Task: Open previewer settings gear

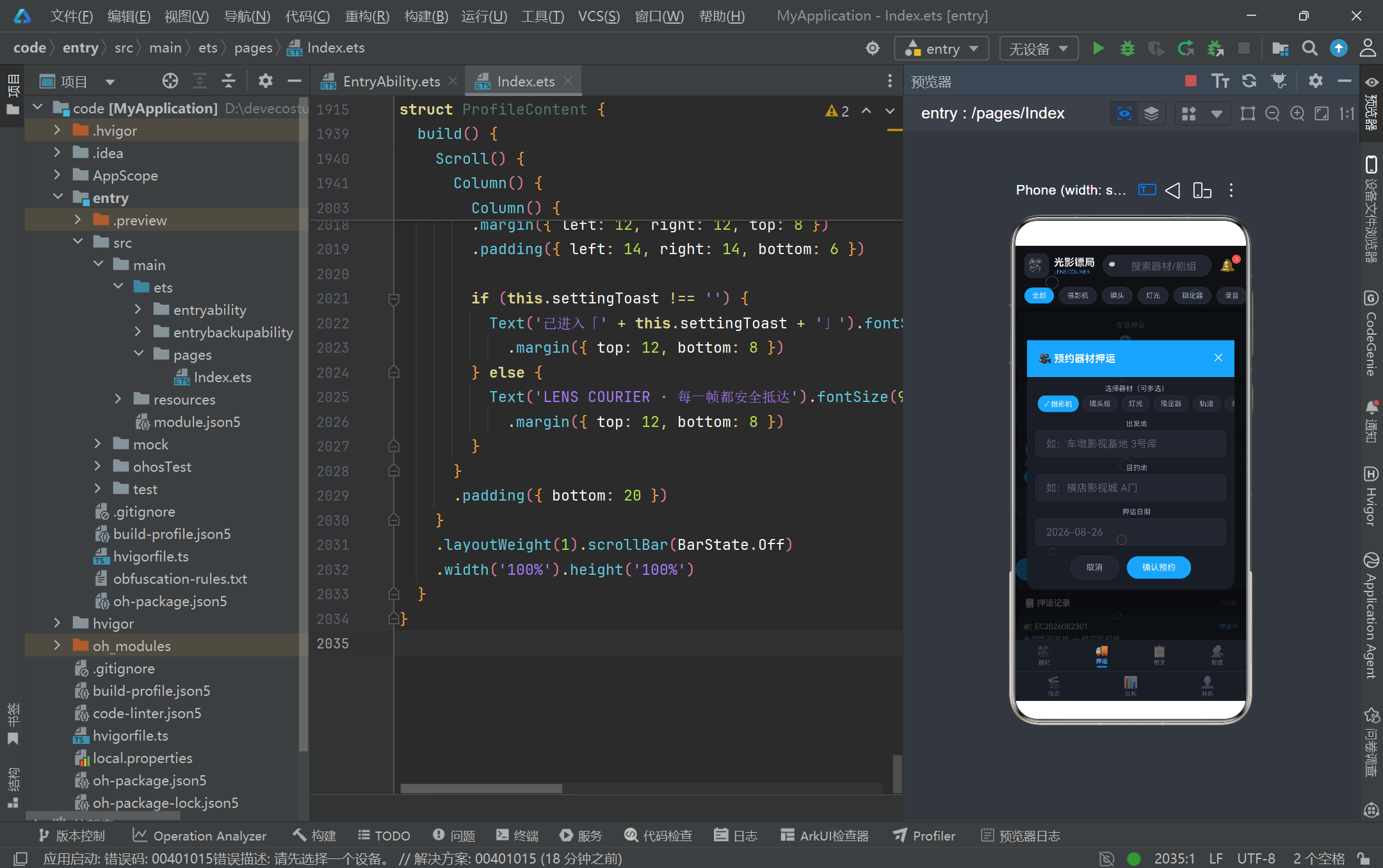Action: click(1315, 81)
